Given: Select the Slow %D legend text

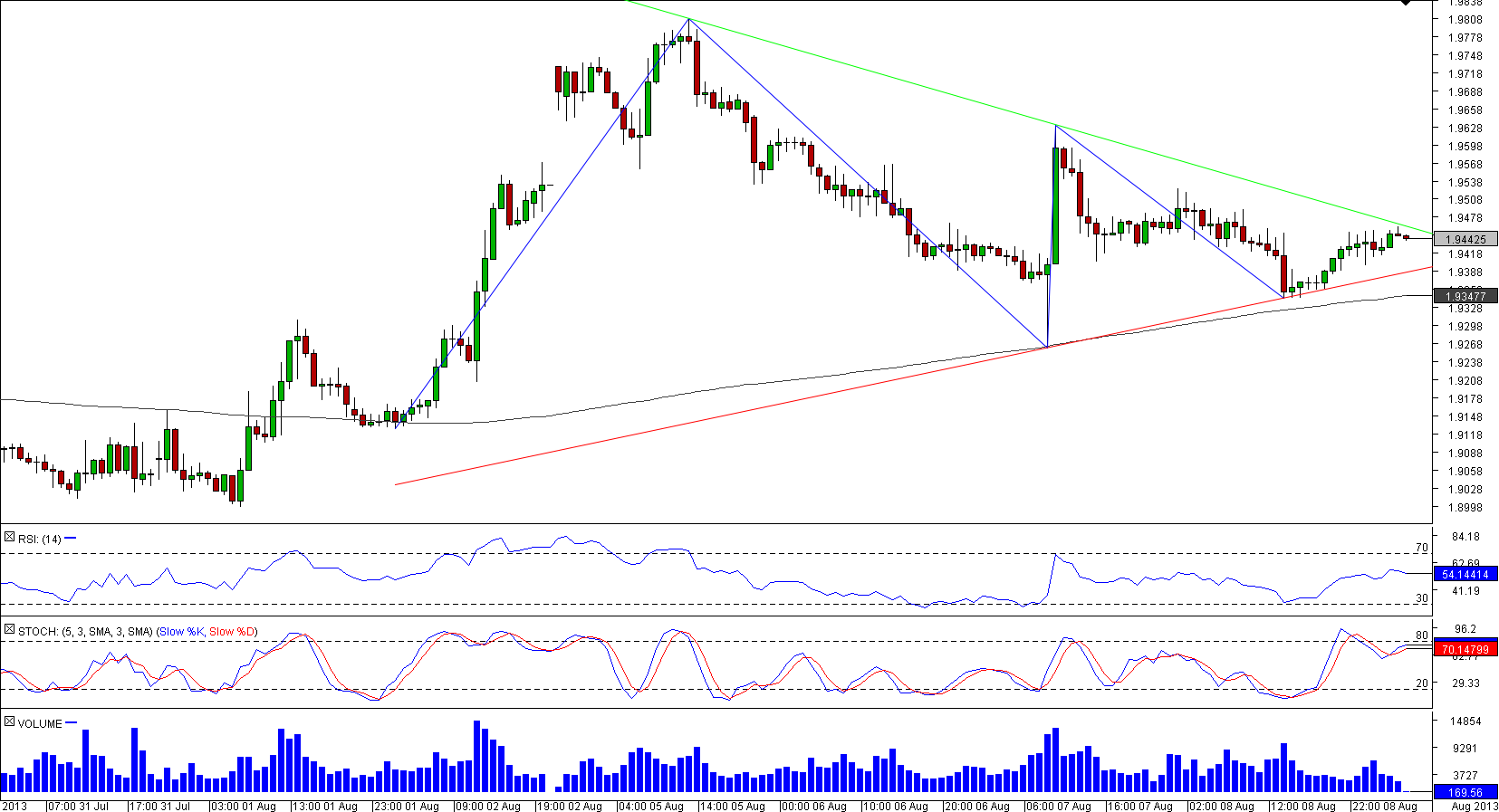Looking at the screenshot, I should [232, 631].
